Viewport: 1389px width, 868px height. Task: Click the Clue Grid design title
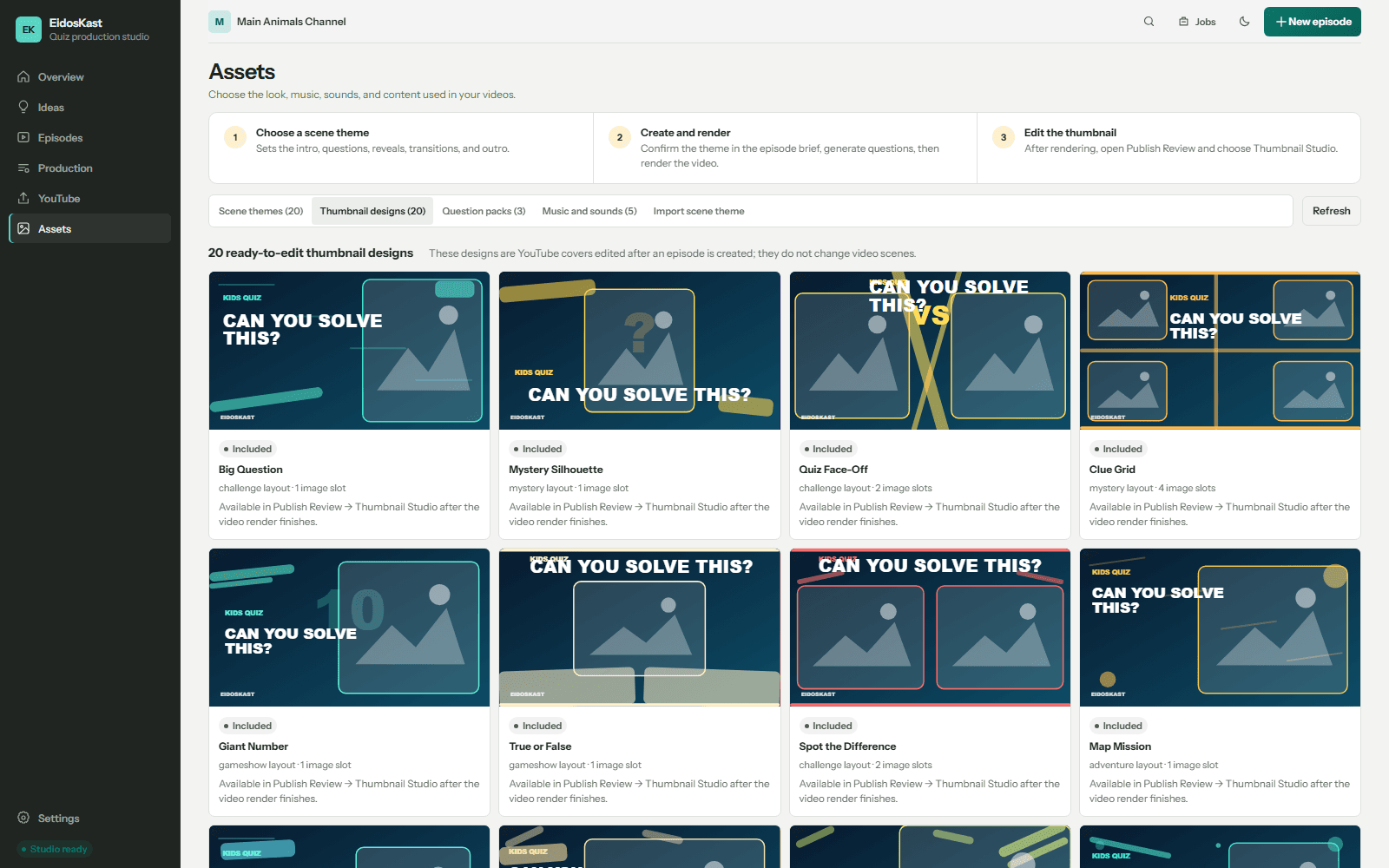1112,470
